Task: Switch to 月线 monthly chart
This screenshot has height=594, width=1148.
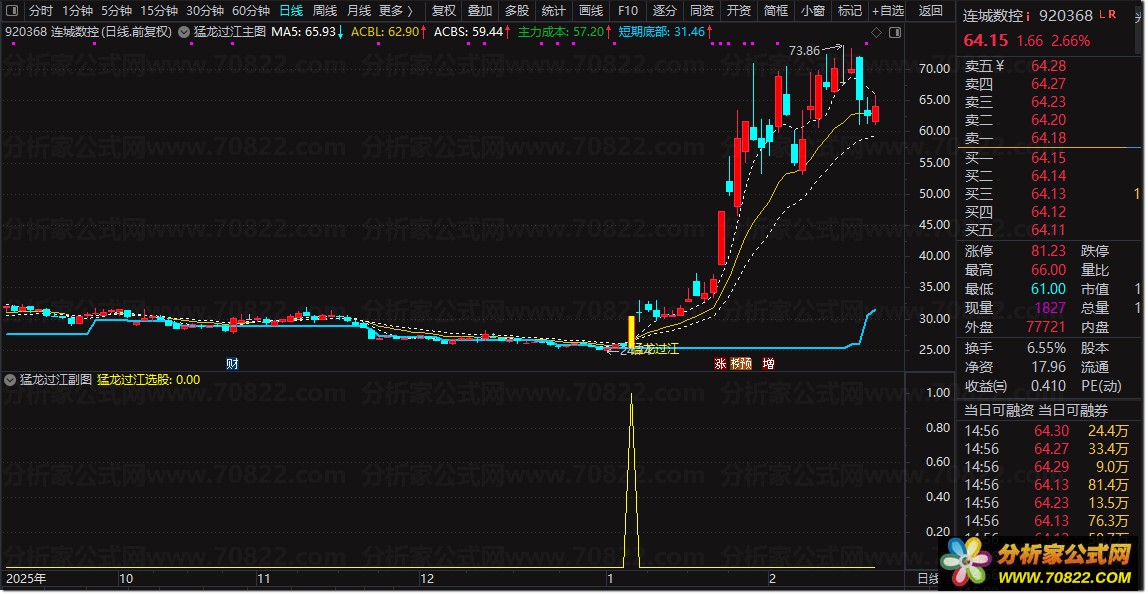Action: coord(359,11)
